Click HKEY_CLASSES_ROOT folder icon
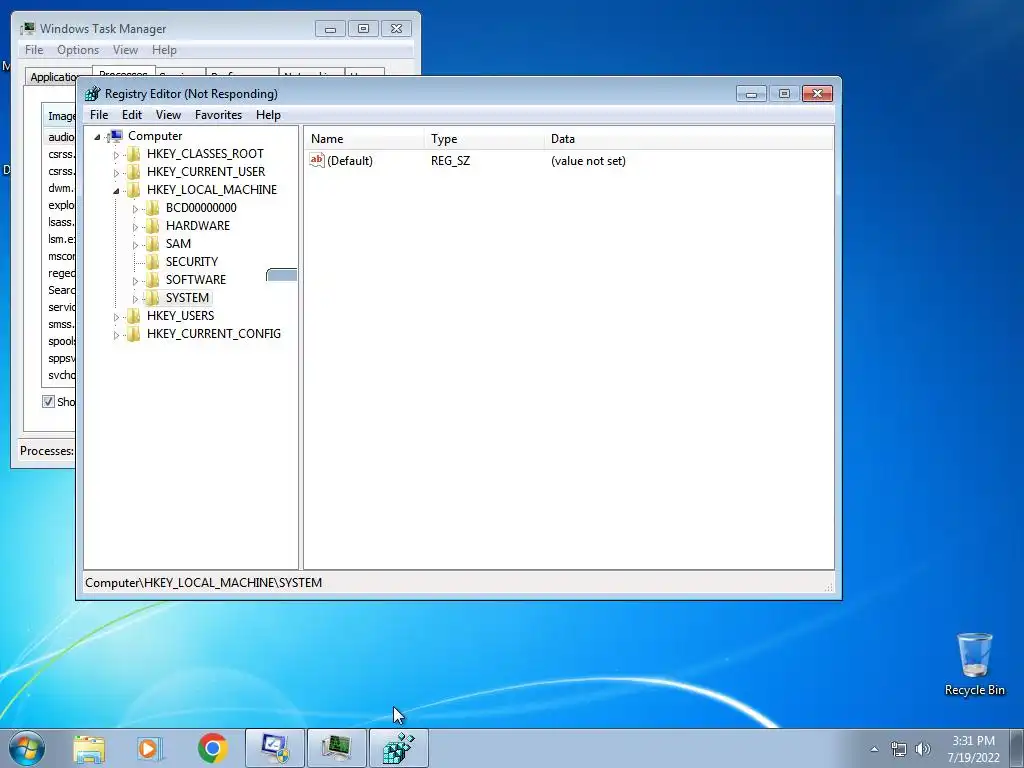This screenshot has height=768, width=1024. (133, 154)
